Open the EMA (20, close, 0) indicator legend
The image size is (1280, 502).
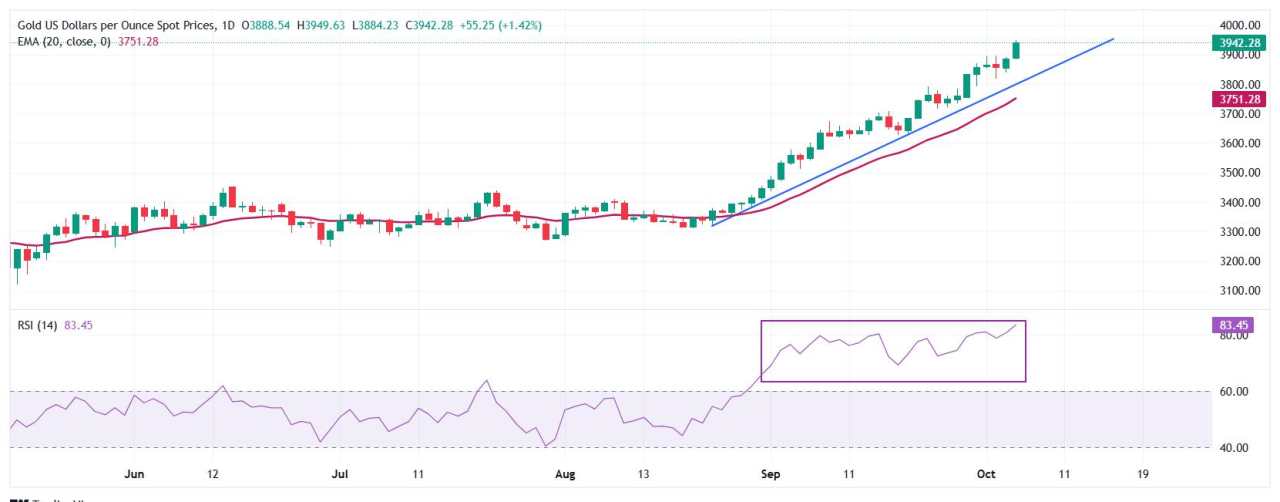pos(65,41)
